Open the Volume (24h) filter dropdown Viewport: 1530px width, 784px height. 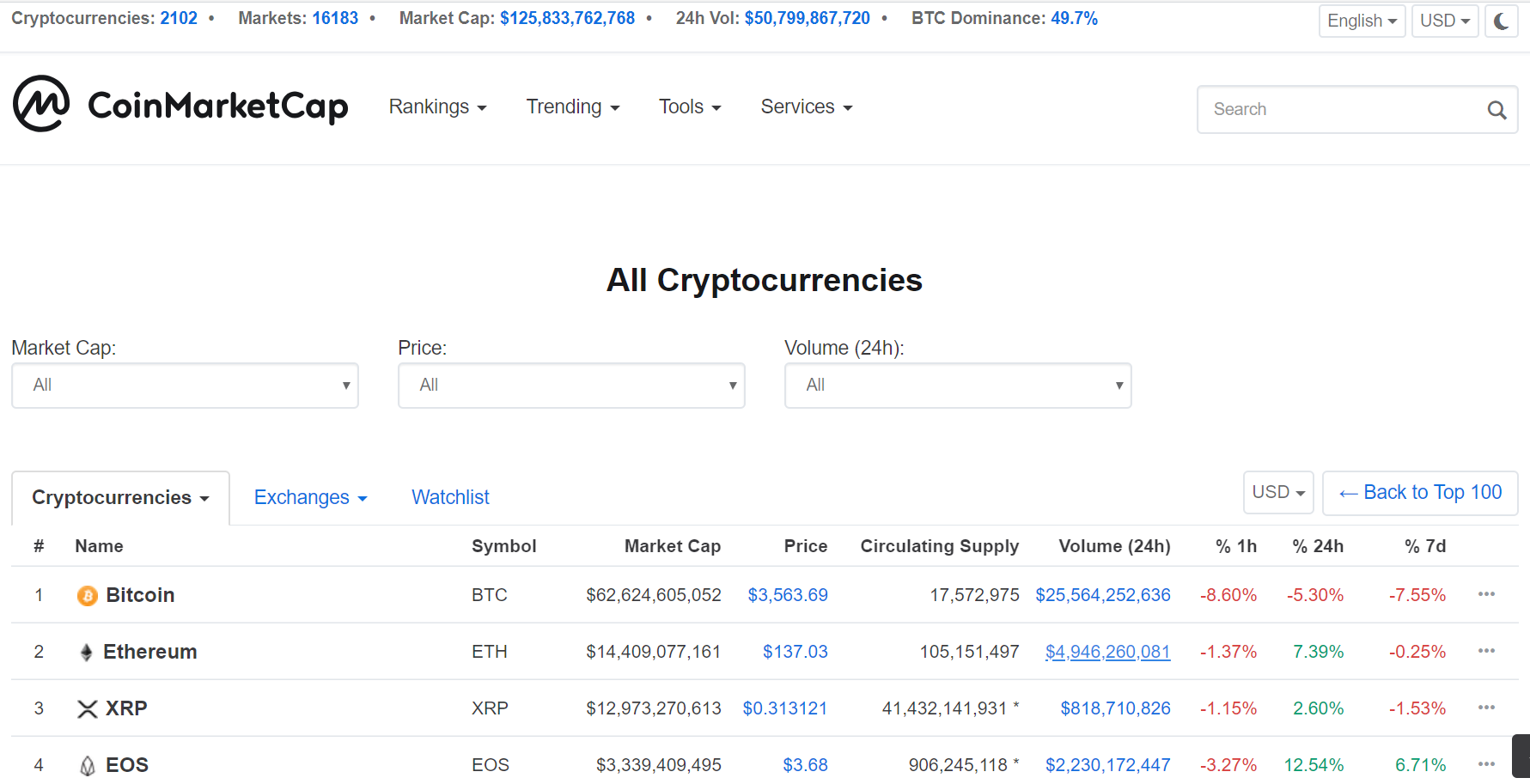click(958, 386)
